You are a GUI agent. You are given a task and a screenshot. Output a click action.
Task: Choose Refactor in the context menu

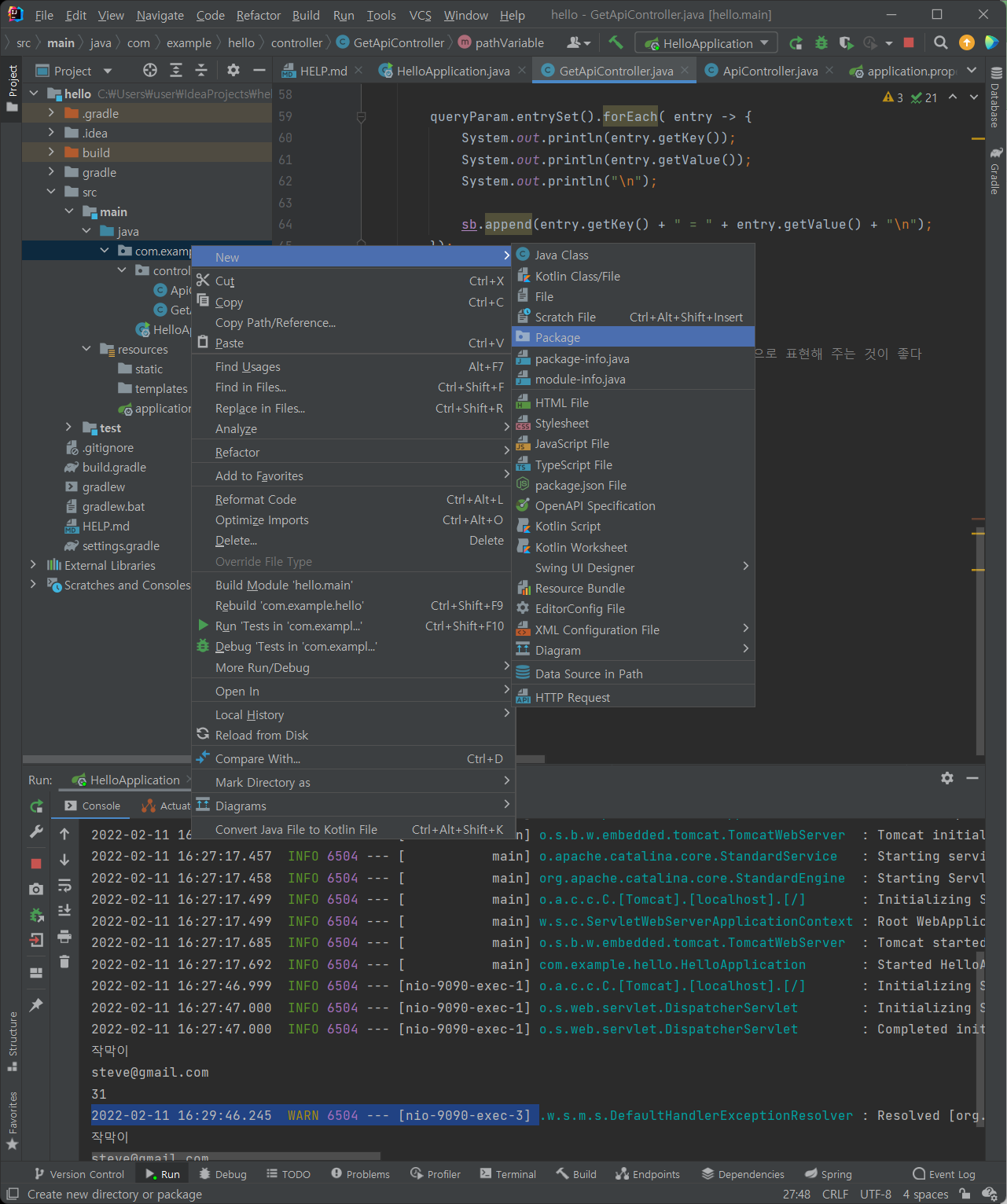coord(353,452)
